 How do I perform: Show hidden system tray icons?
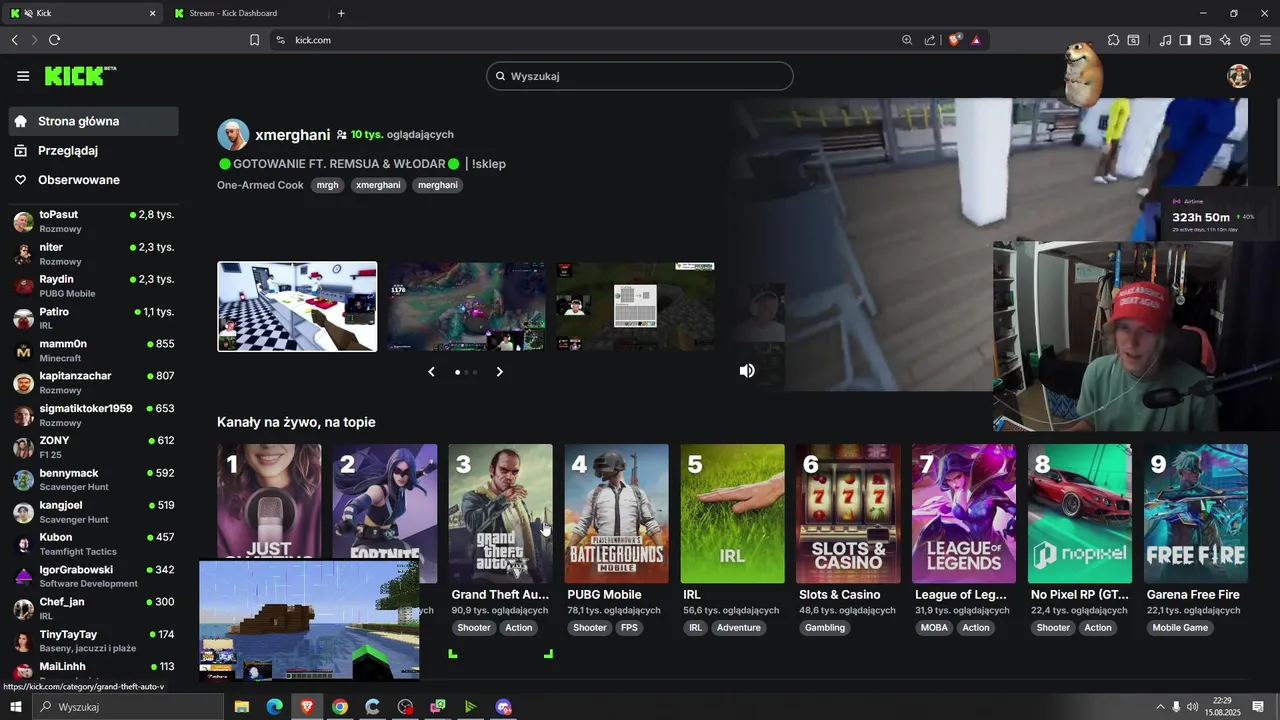tap(1160, 707)
